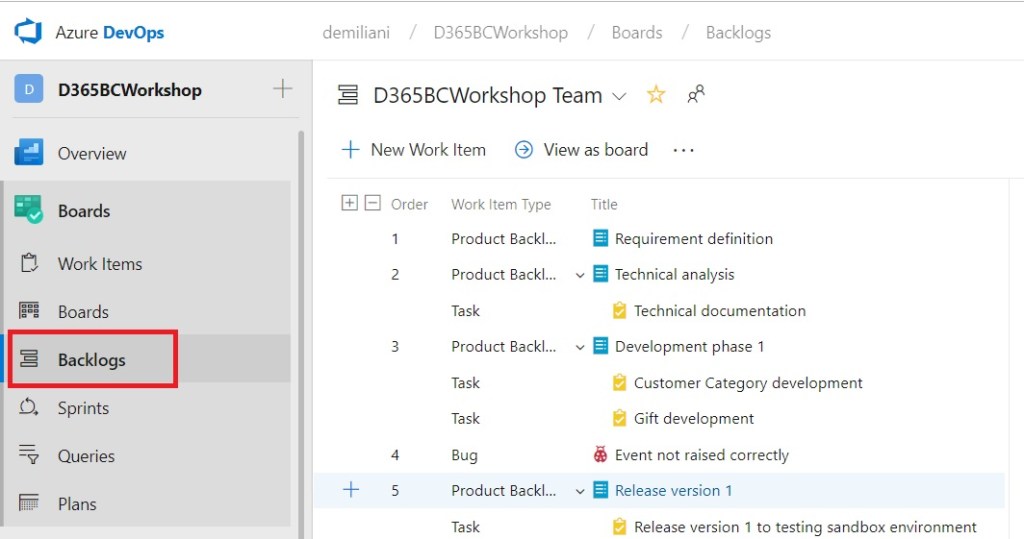Screen dimensions: 1024x539
Task: Open the D365BCWorkshop project avatar icon
Action: [29, 90]
